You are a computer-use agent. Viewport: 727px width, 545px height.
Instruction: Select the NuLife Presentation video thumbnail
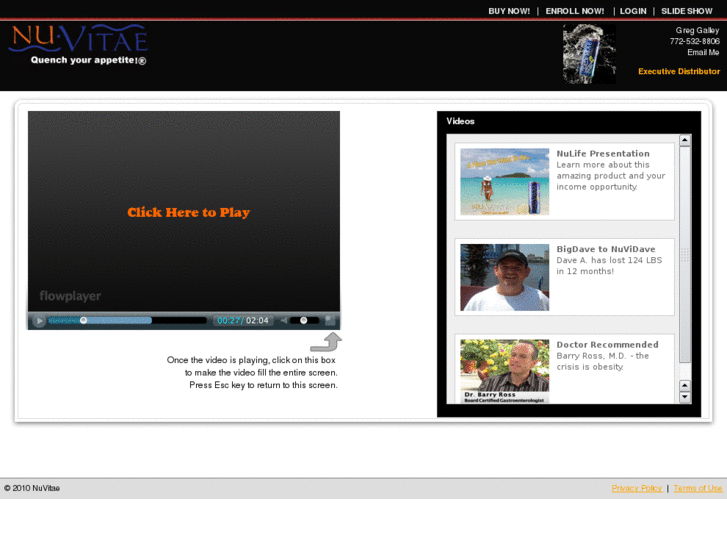(504, 182)
